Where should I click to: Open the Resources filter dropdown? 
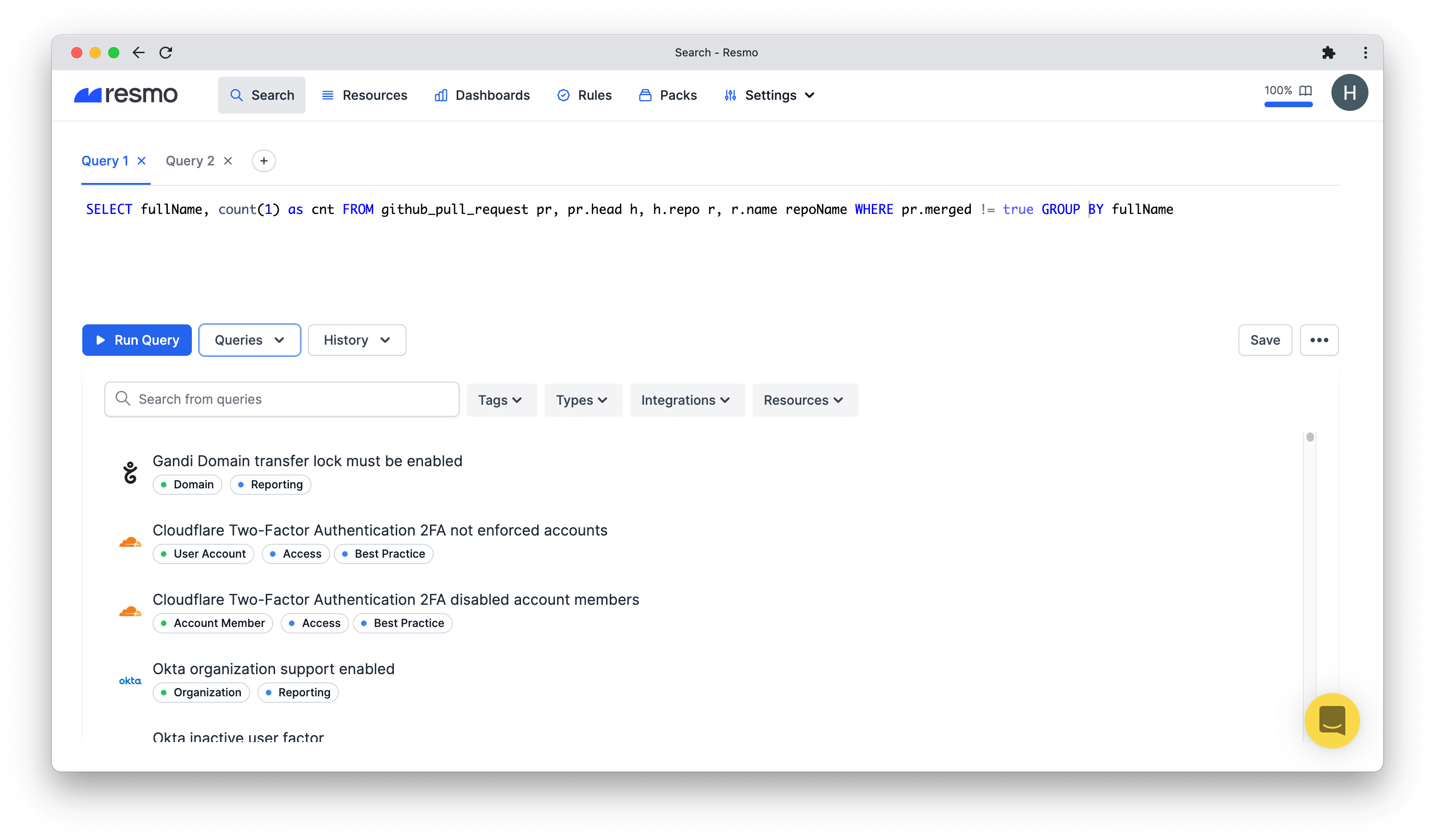[x=804, y=400]
